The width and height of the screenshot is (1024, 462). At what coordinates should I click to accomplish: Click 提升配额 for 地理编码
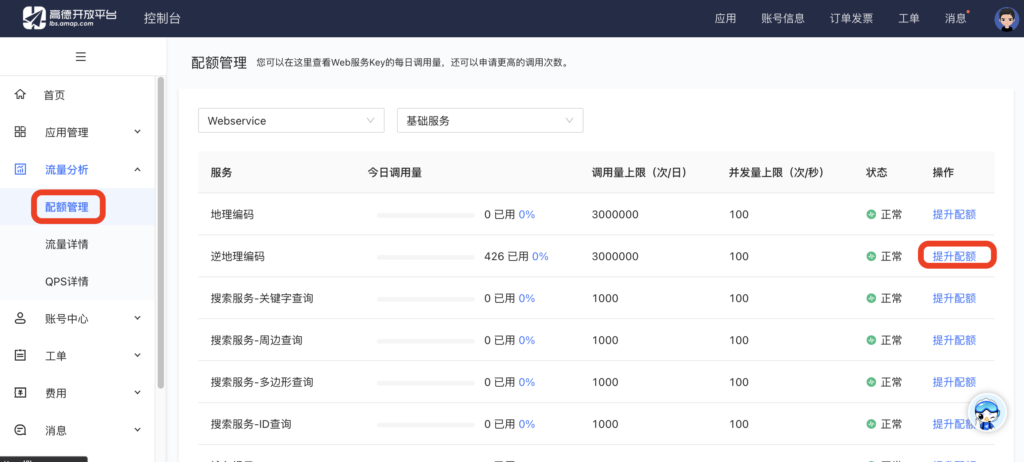[954, 214]
